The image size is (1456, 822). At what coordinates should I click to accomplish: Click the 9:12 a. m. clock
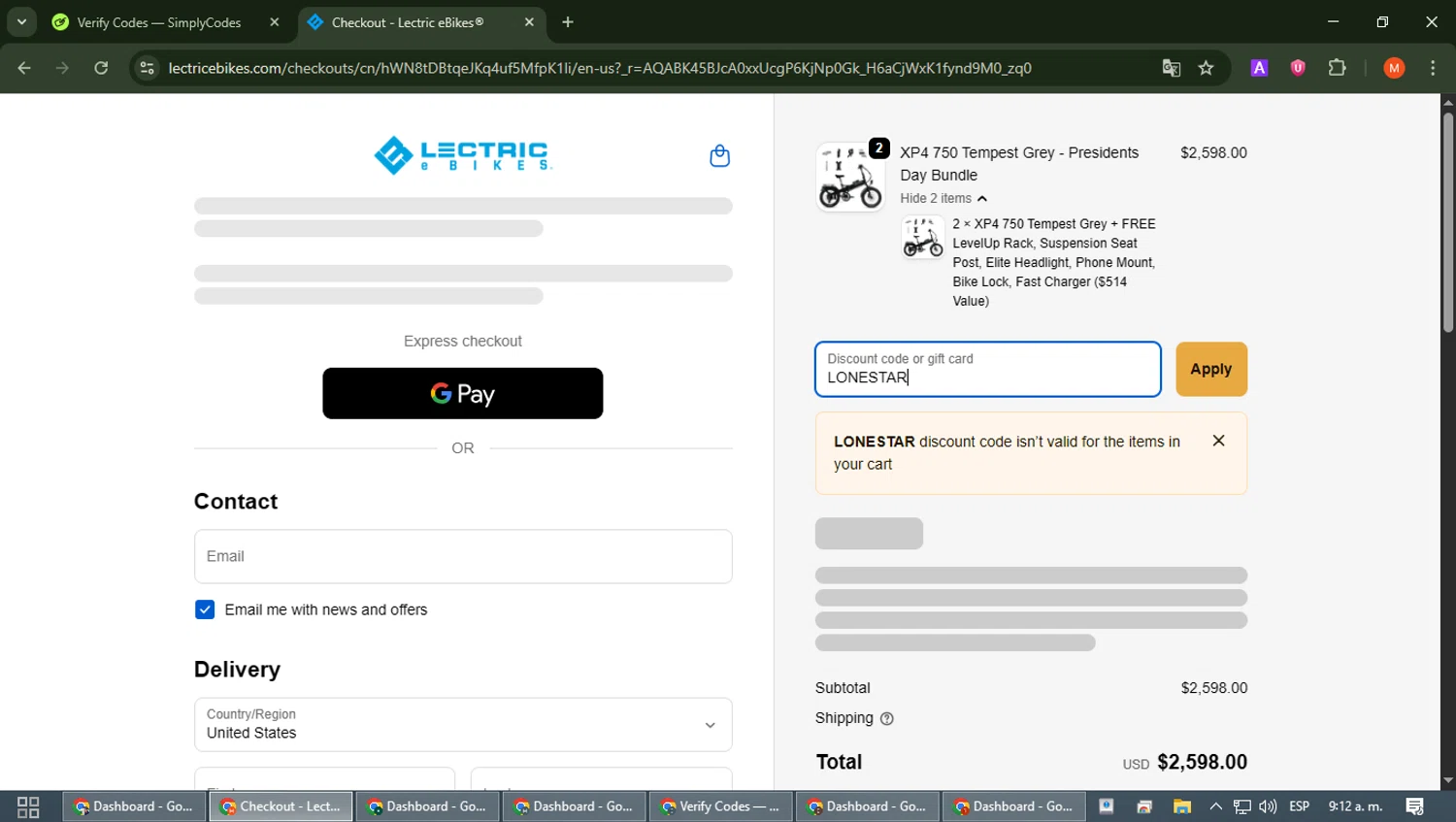click(x=1355, y=806)
